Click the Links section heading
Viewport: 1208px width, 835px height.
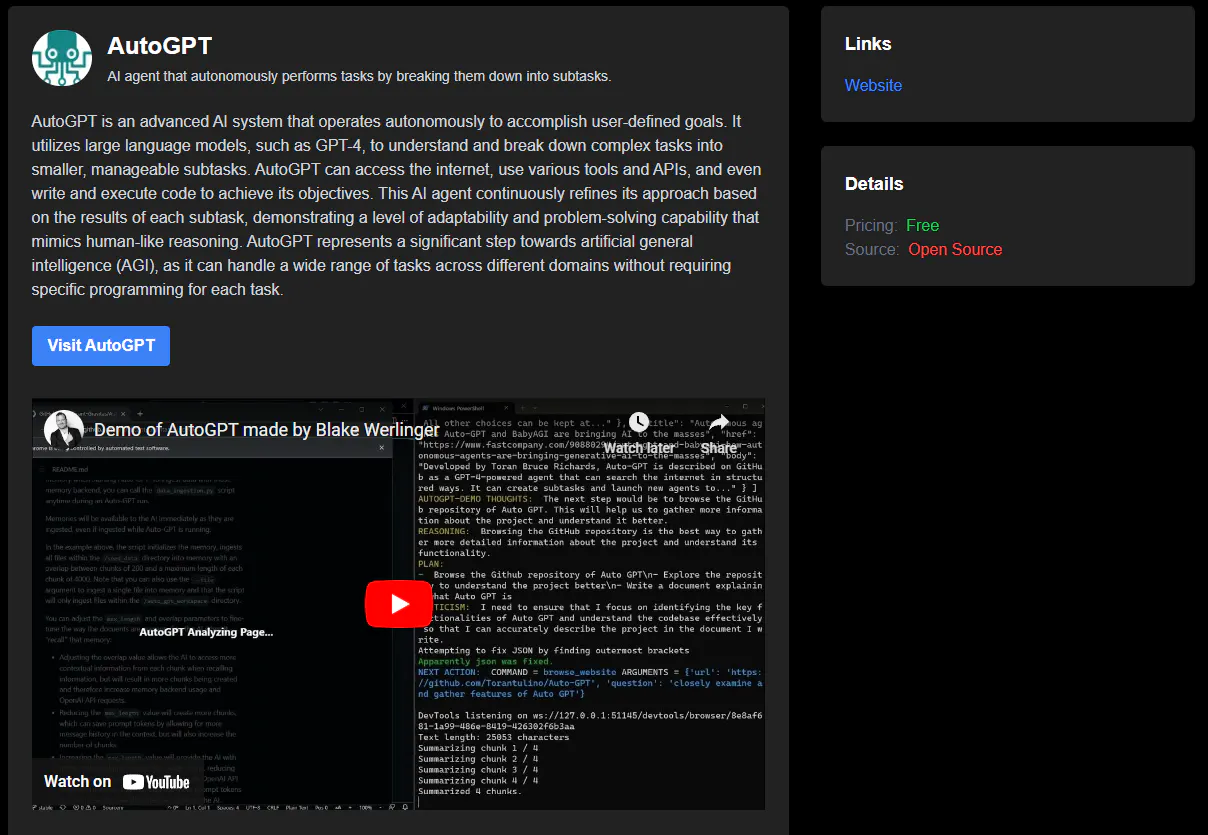(868, 43)
